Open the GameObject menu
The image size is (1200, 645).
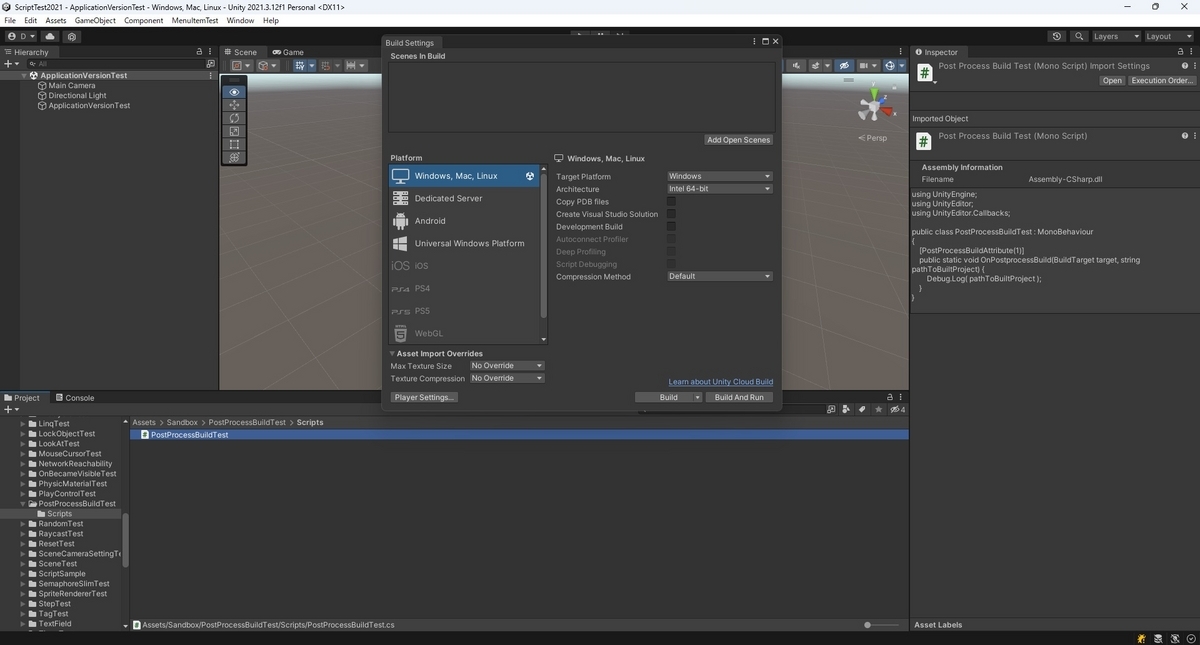(95, 19)
